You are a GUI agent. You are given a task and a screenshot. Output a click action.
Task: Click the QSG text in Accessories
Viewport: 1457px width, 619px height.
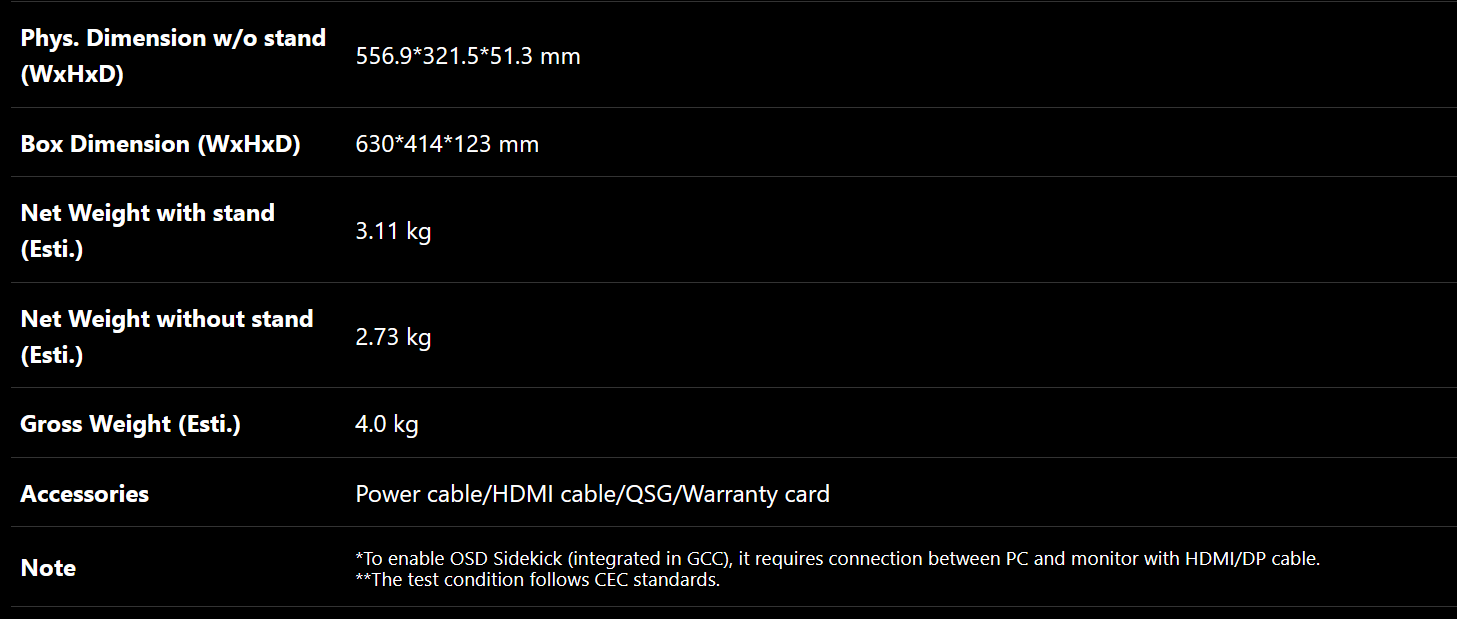651,494
